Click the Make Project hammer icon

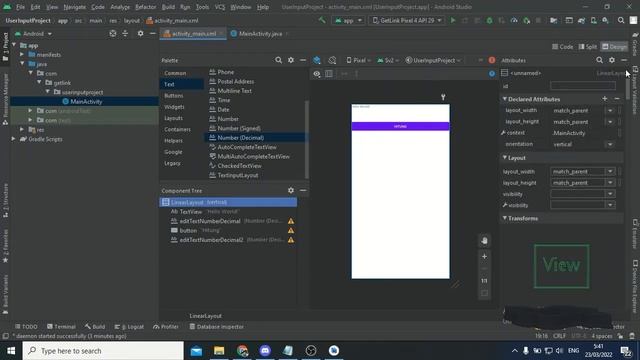pyautogui.click(x=322, y=20)
